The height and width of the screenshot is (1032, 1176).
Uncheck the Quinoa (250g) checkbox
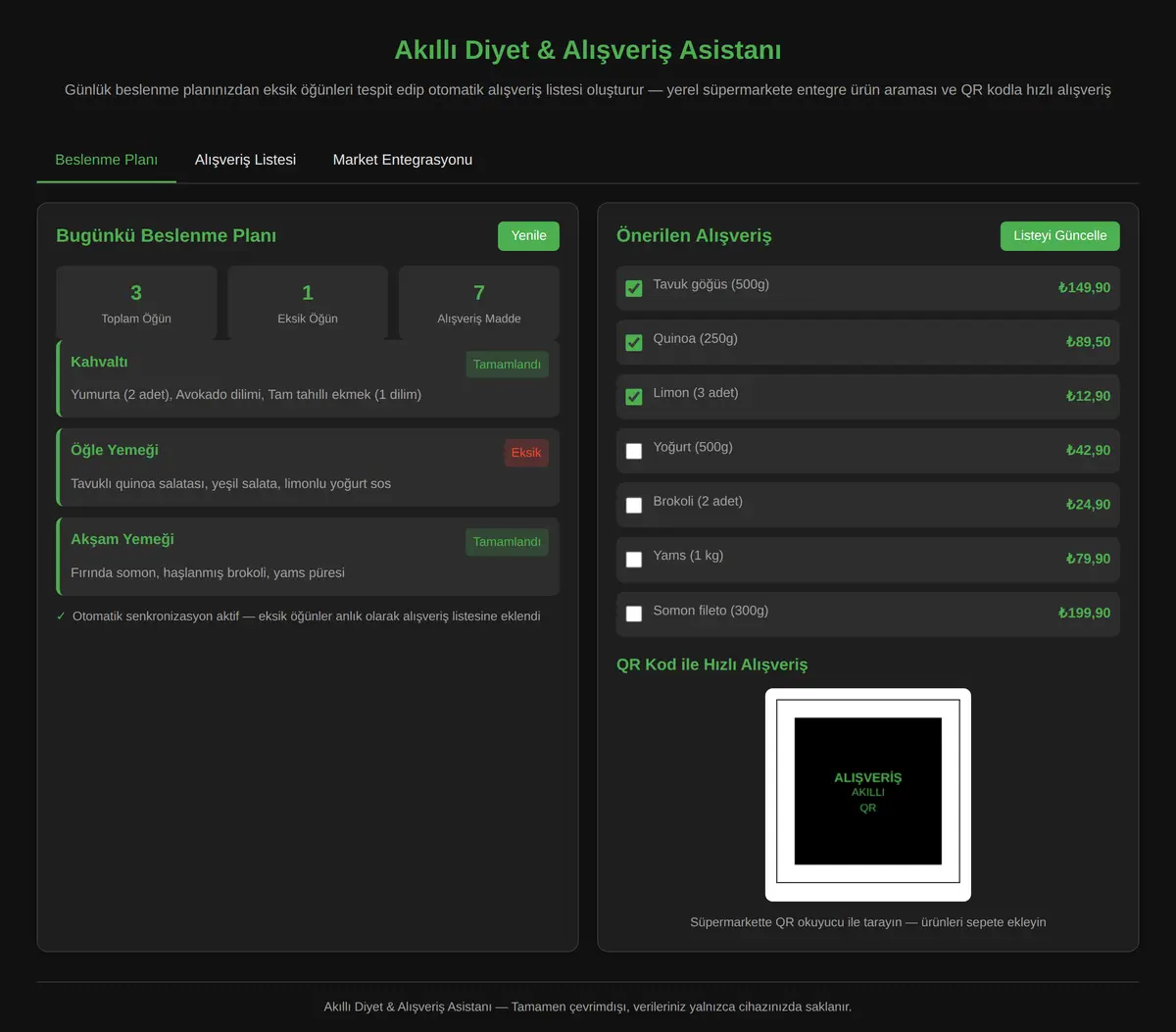pyautogui.click(x=634, y=342)
